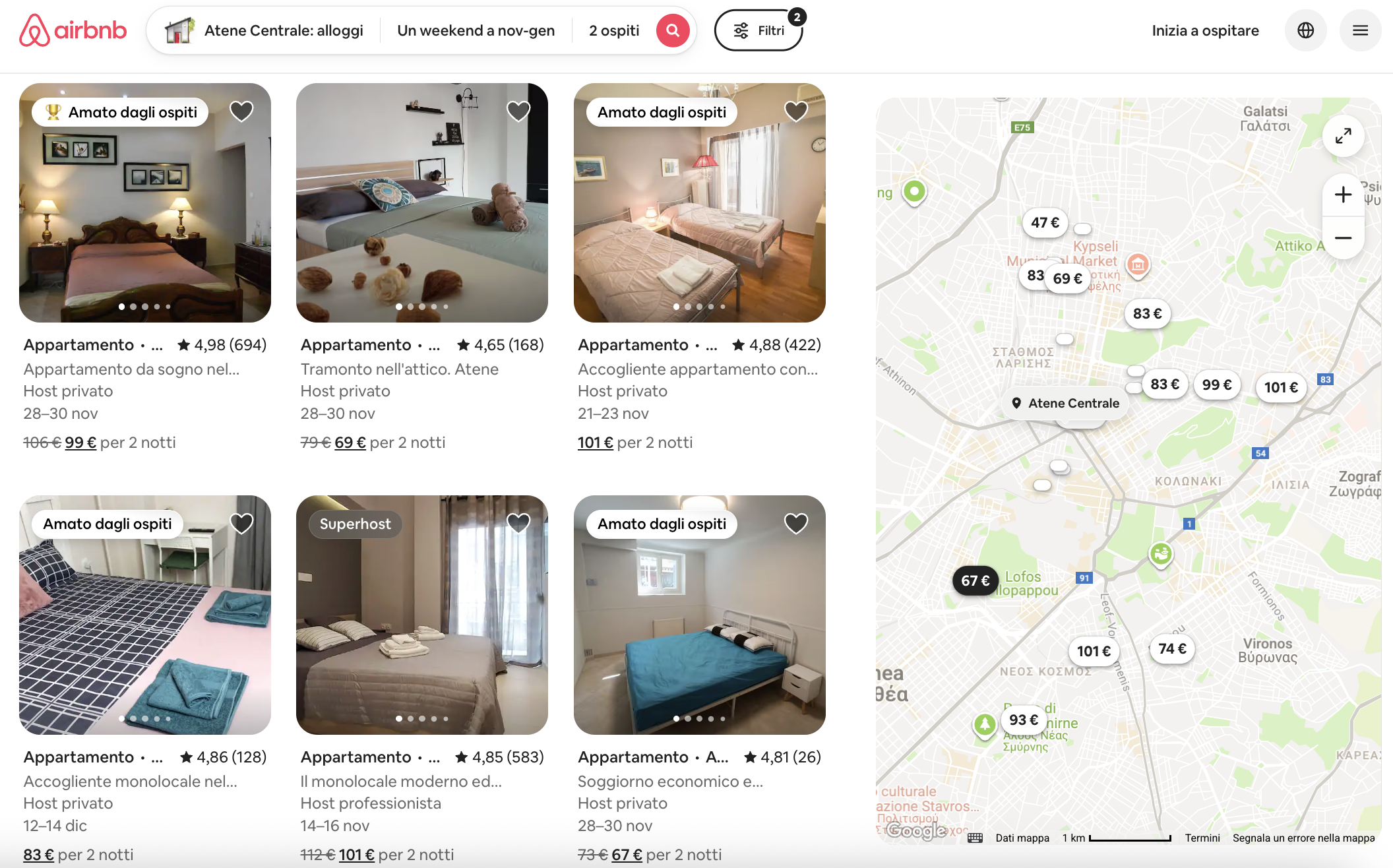Screen dimensions: 1393x868
Task: Zoom out on the map
Action: [1343, 237]
